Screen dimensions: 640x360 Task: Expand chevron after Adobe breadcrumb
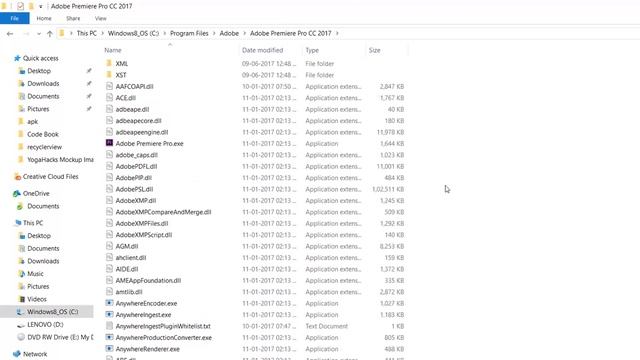[244, 33]
